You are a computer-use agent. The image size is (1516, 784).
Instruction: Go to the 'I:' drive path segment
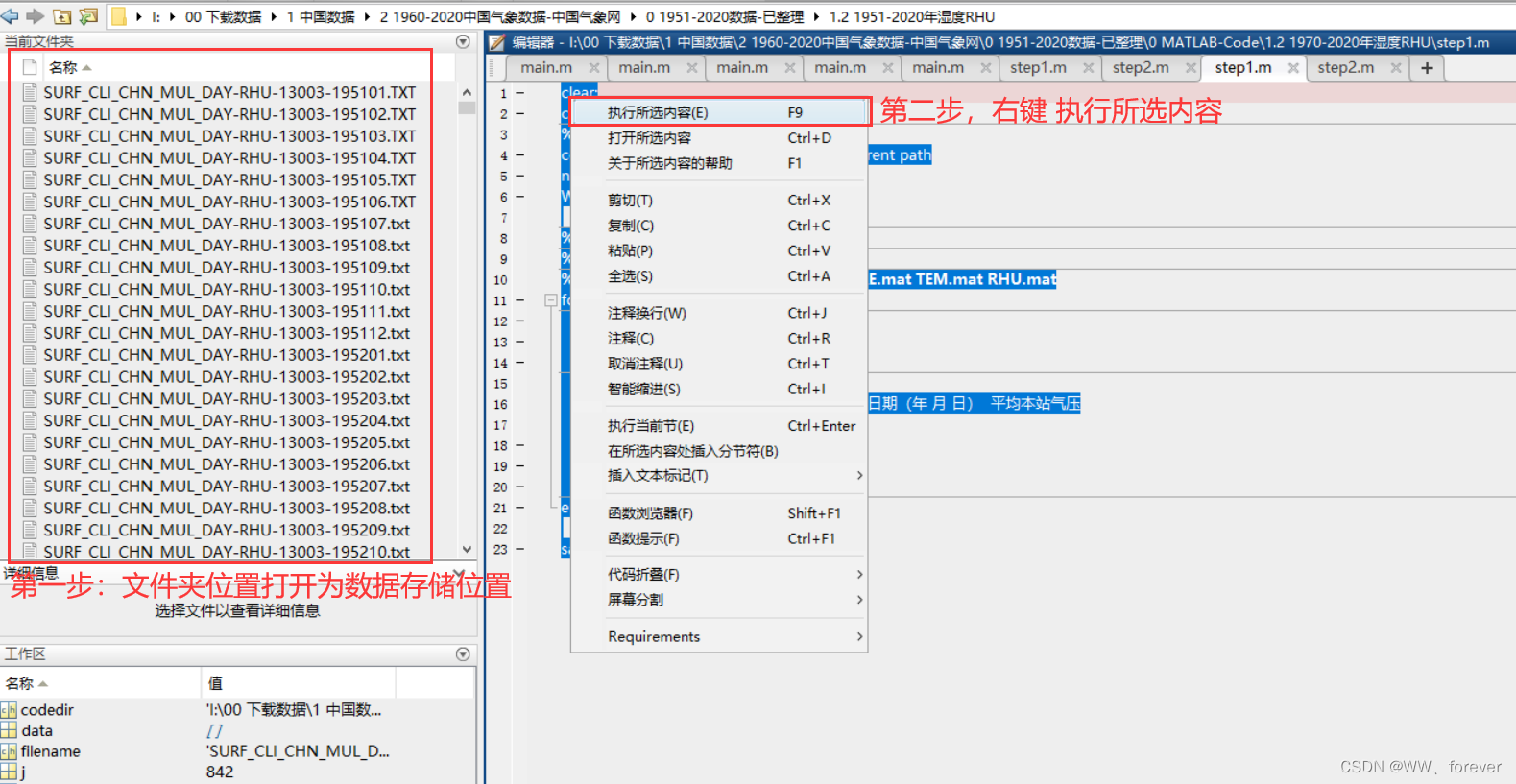(156, 17)
